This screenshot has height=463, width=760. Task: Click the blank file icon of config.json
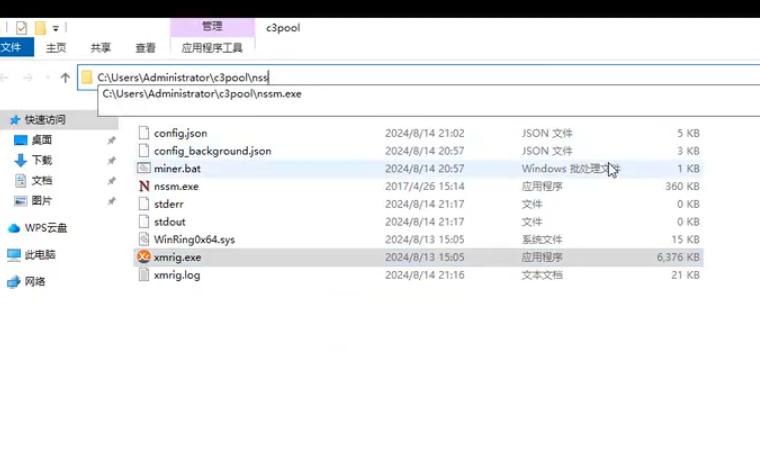pyautogui.click(x=143, y=133)
